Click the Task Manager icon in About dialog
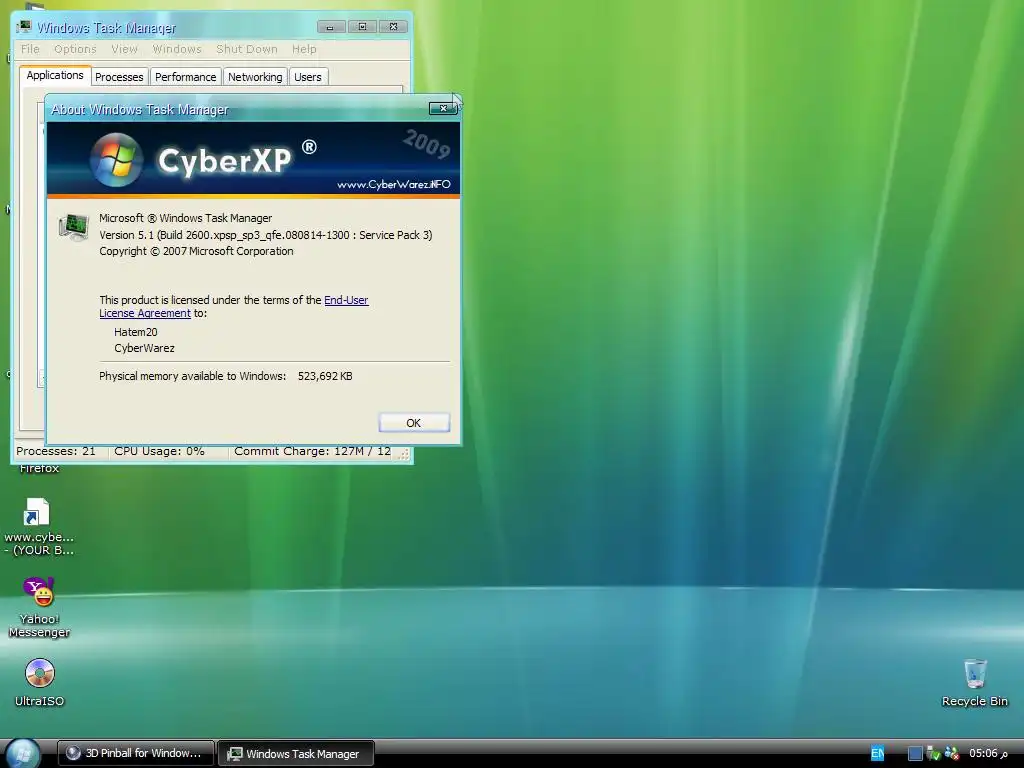 click(74, 227)
